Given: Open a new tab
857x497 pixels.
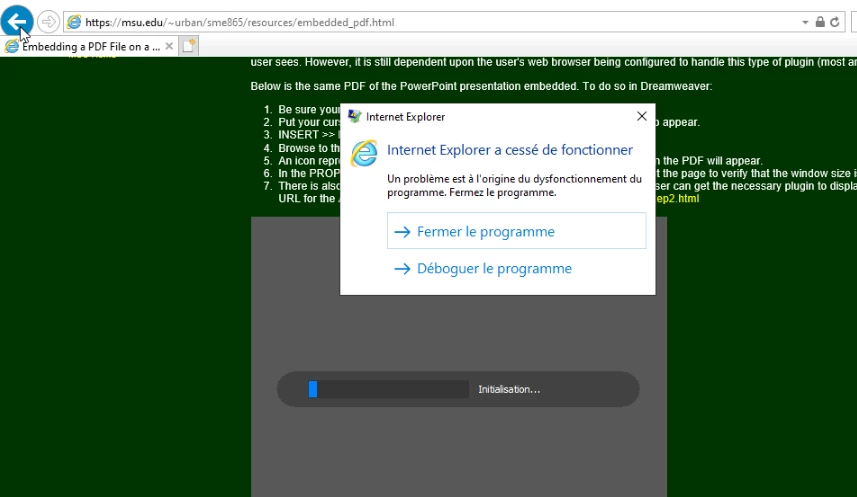Looking at the screenshot, I should (x=189, y=46).
